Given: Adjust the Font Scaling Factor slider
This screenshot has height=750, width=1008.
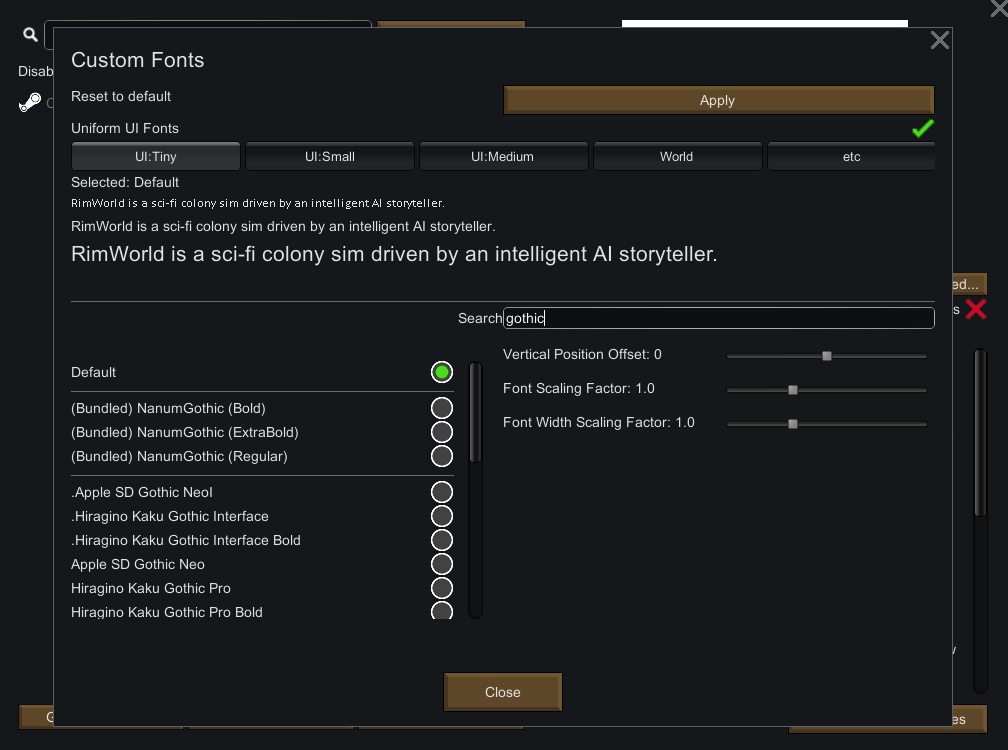Looking at the screenshot, I should point(827,390).
